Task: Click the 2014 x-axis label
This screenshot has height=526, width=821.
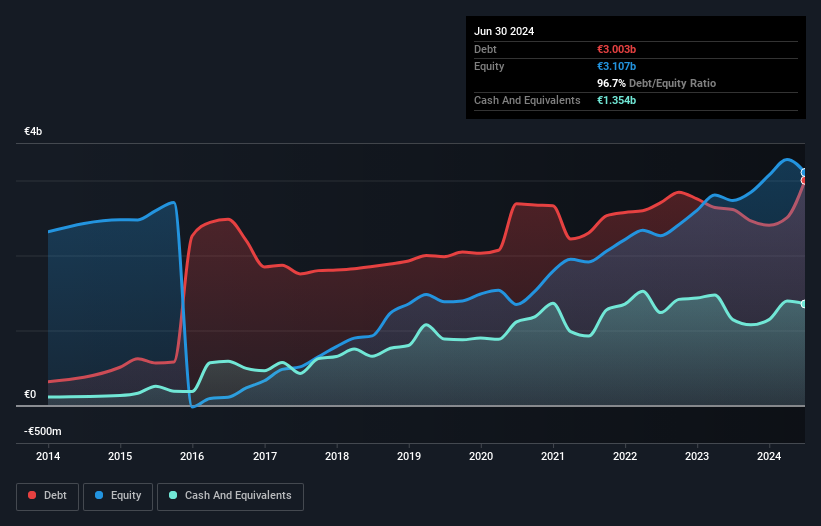Action: (48, 456)
